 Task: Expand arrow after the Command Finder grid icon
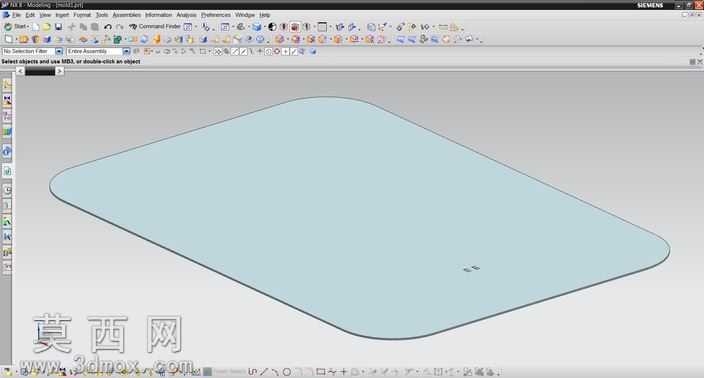pos(196,27)
